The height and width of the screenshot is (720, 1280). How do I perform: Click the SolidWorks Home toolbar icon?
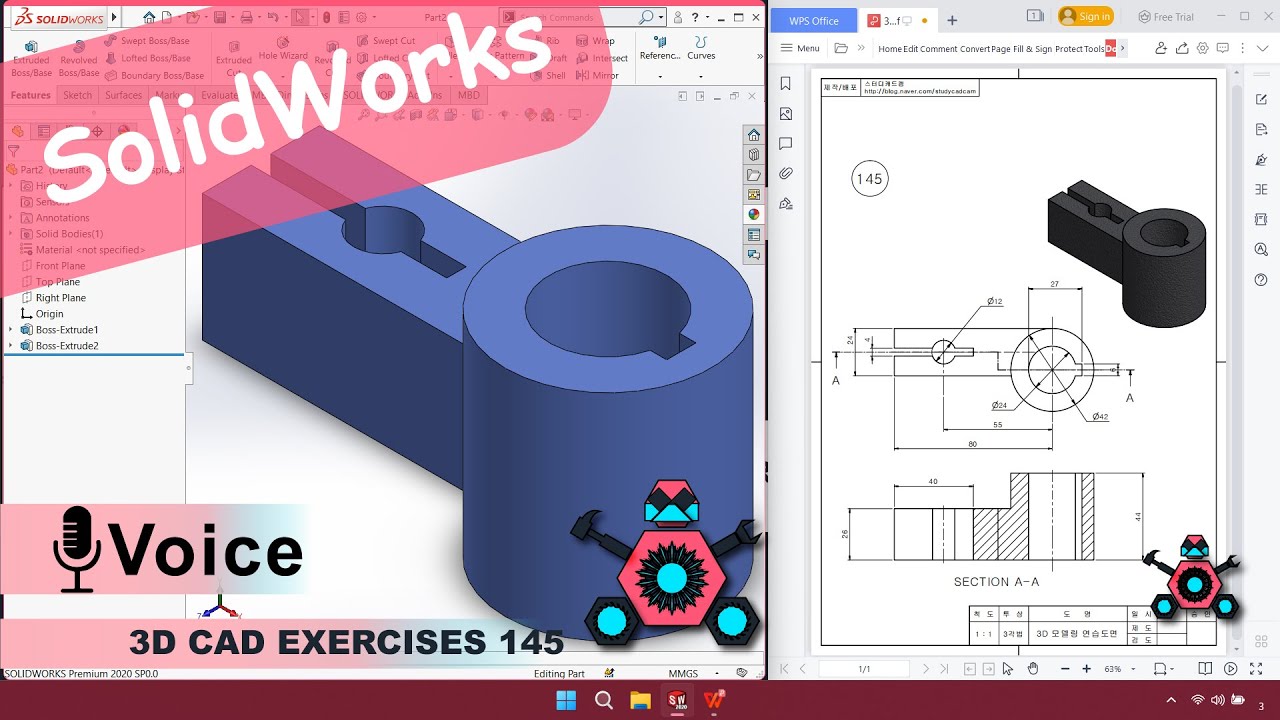[x=149, y=17]
